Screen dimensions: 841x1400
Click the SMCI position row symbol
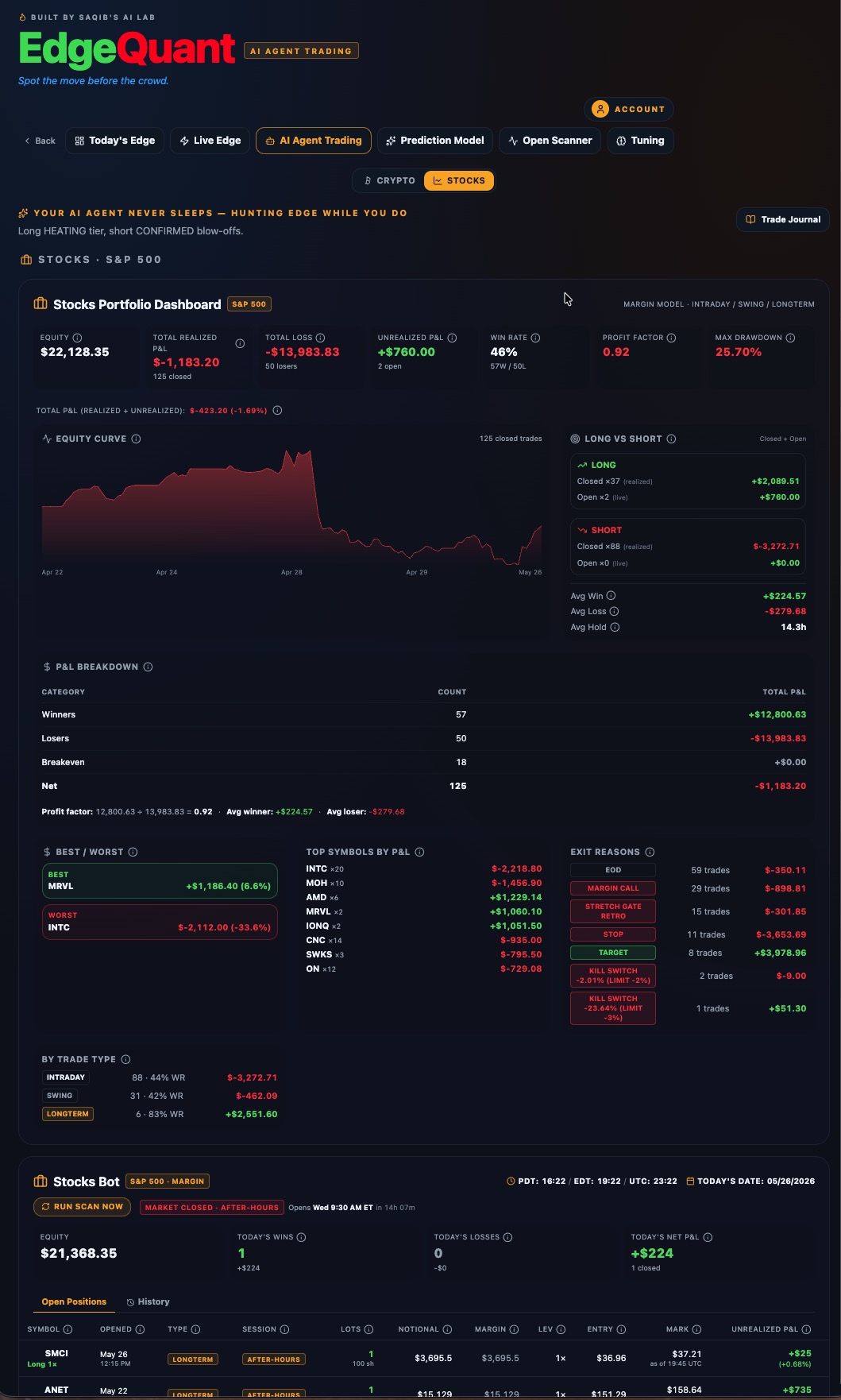click(56, 1353)
